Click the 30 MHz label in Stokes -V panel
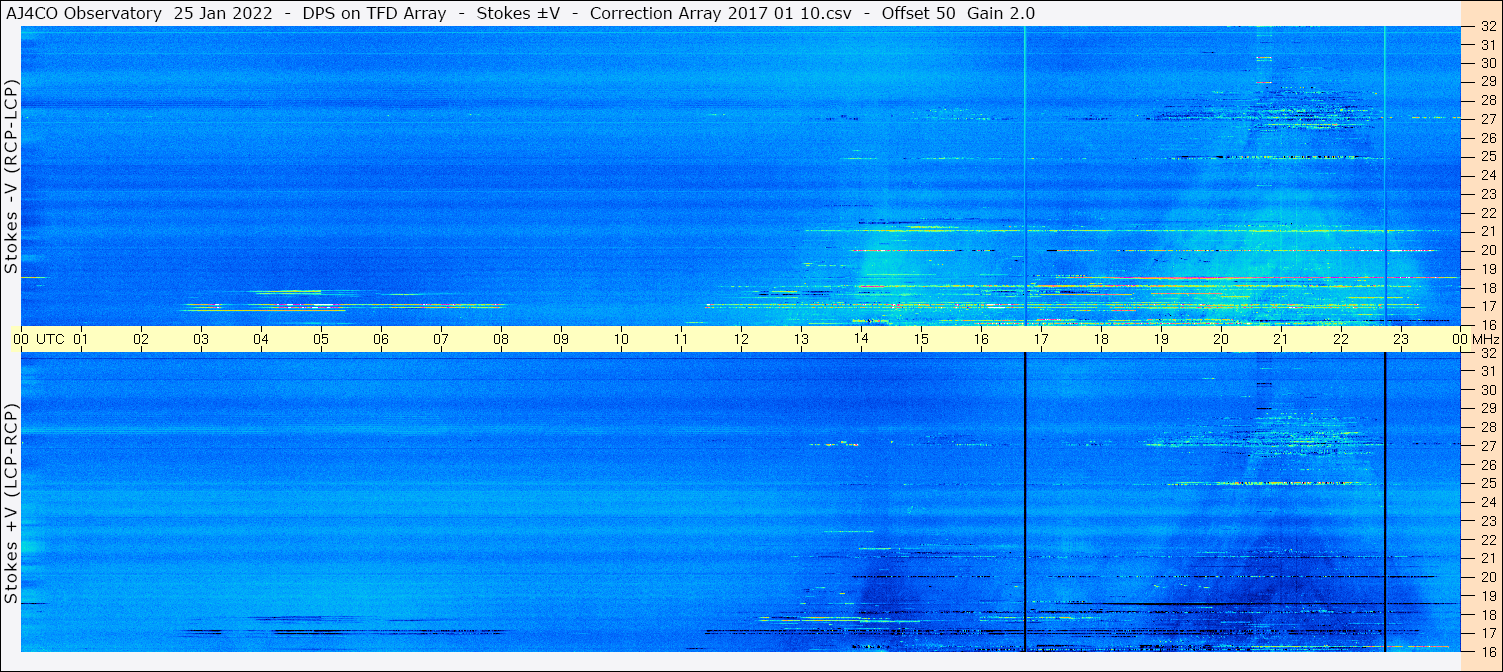1503x672 pixels. (1488, 63)
